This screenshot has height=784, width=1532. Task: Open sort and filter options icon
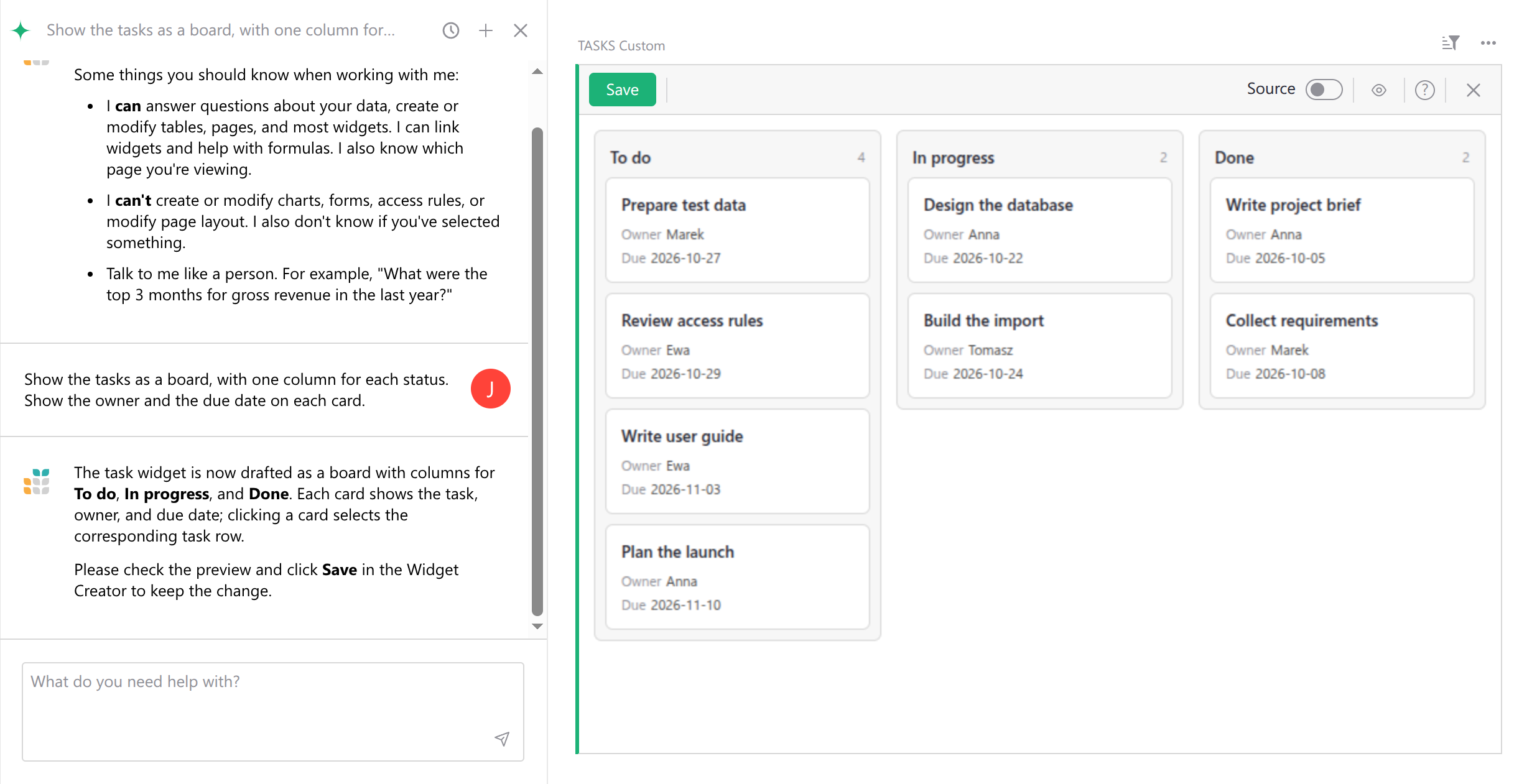tap(1451, 43)
